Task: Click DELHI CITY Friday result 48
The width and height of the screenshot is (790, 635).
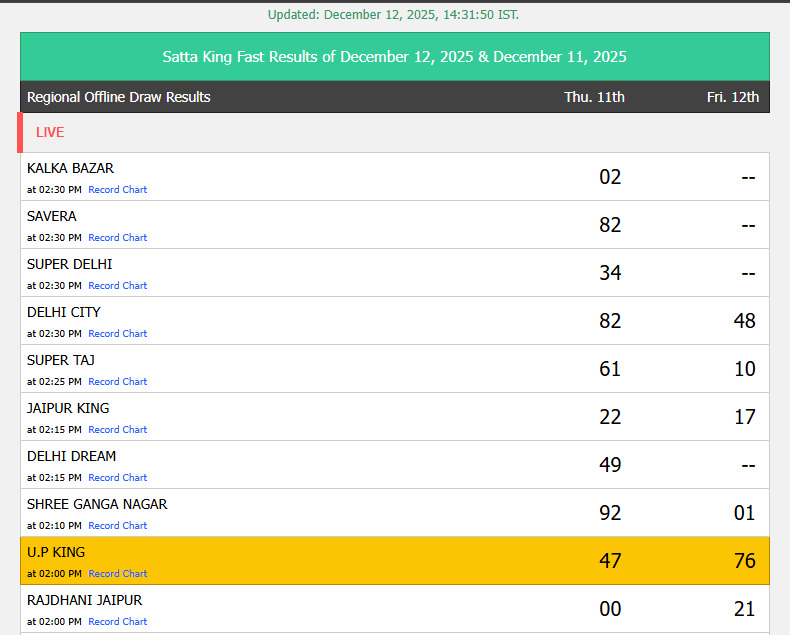Action: point(744,321)
